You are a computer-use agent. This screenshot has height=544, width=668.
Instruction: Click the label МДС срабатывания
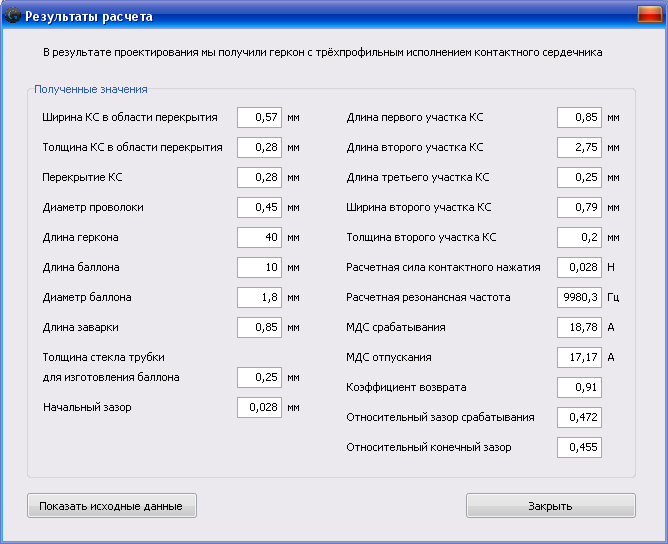[x=396, y=328]
